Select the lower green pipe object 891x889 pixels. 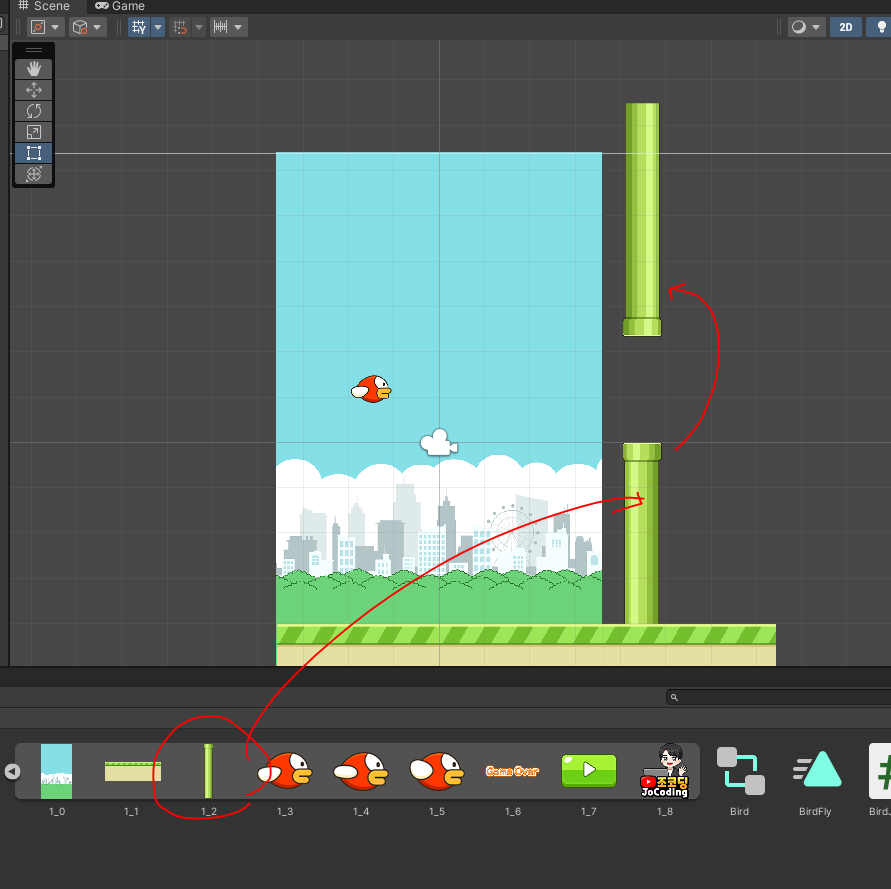[642, 534]
